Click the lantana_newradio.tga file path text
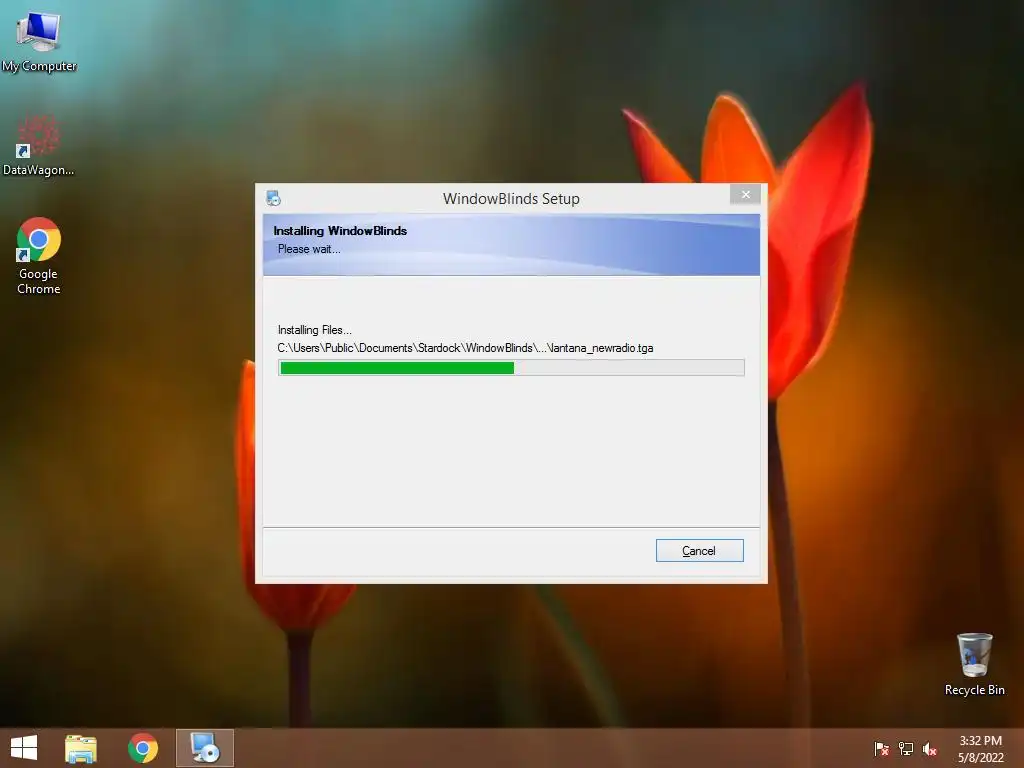1024x768 pixels. [x=465, y=348]
